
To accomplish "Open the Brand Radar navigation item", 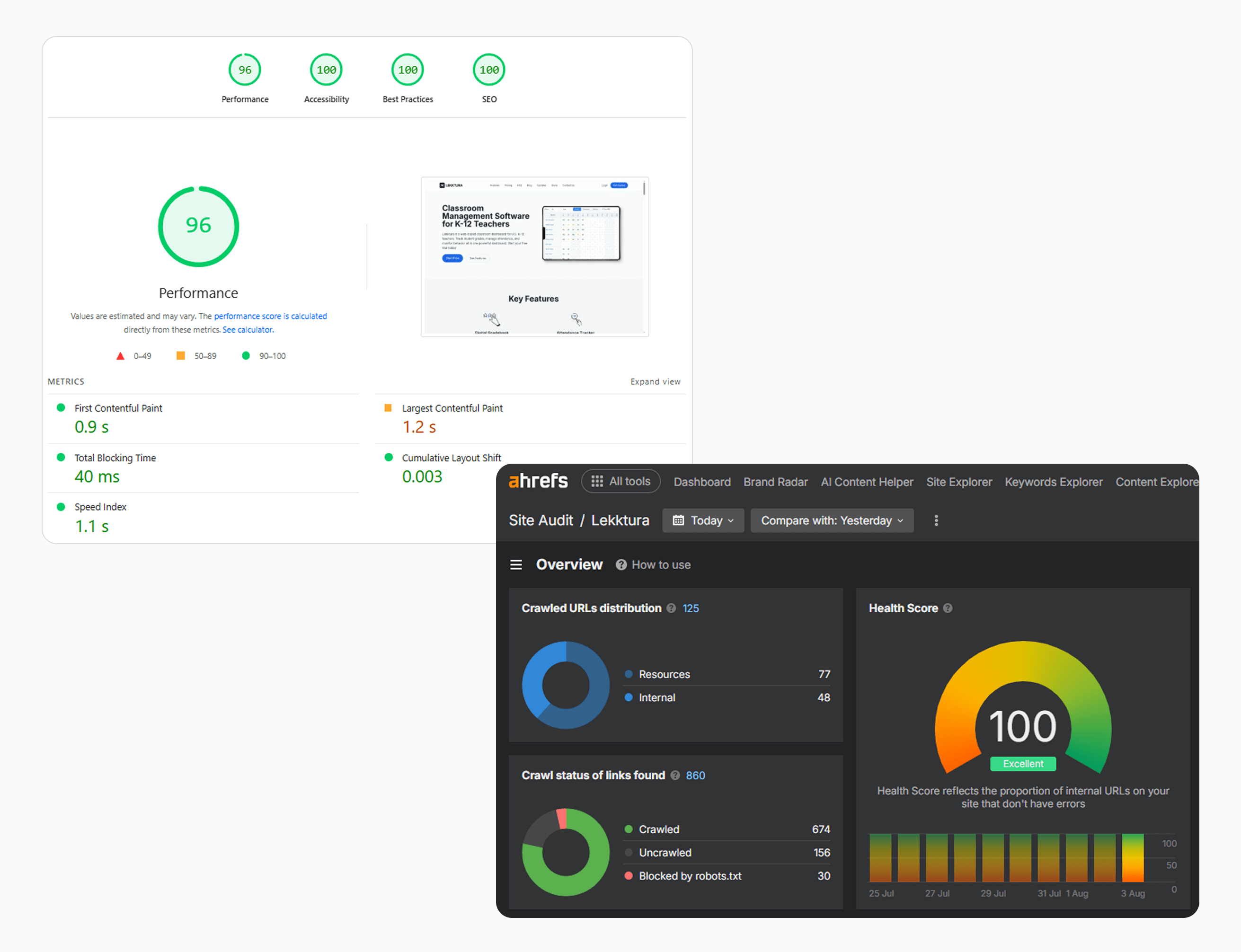I will pyautogui.click(x=775, y=482).
